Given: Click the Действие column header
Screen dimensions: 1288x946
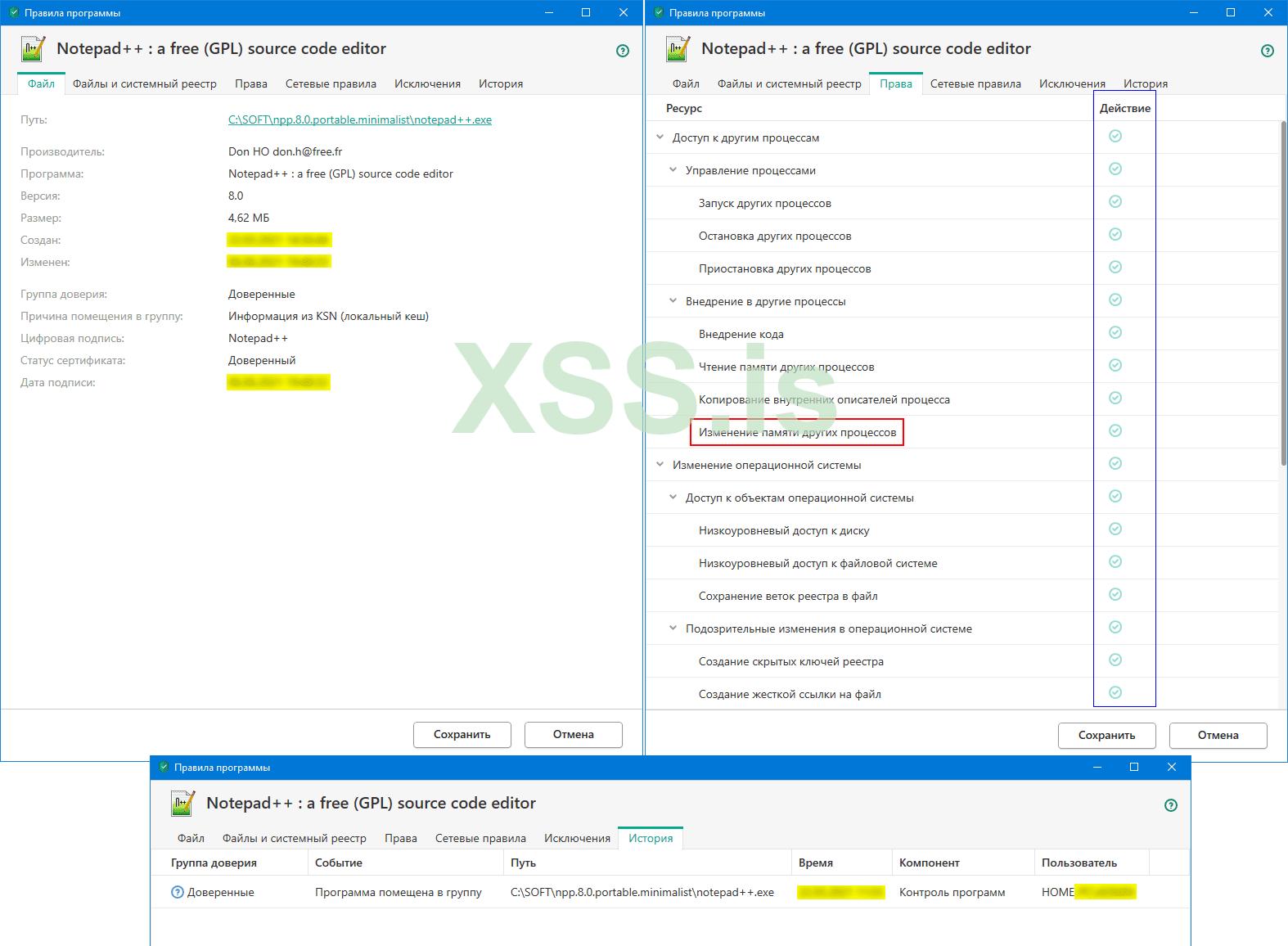Looking at the screenshot, I should [x=1125, y=108].
